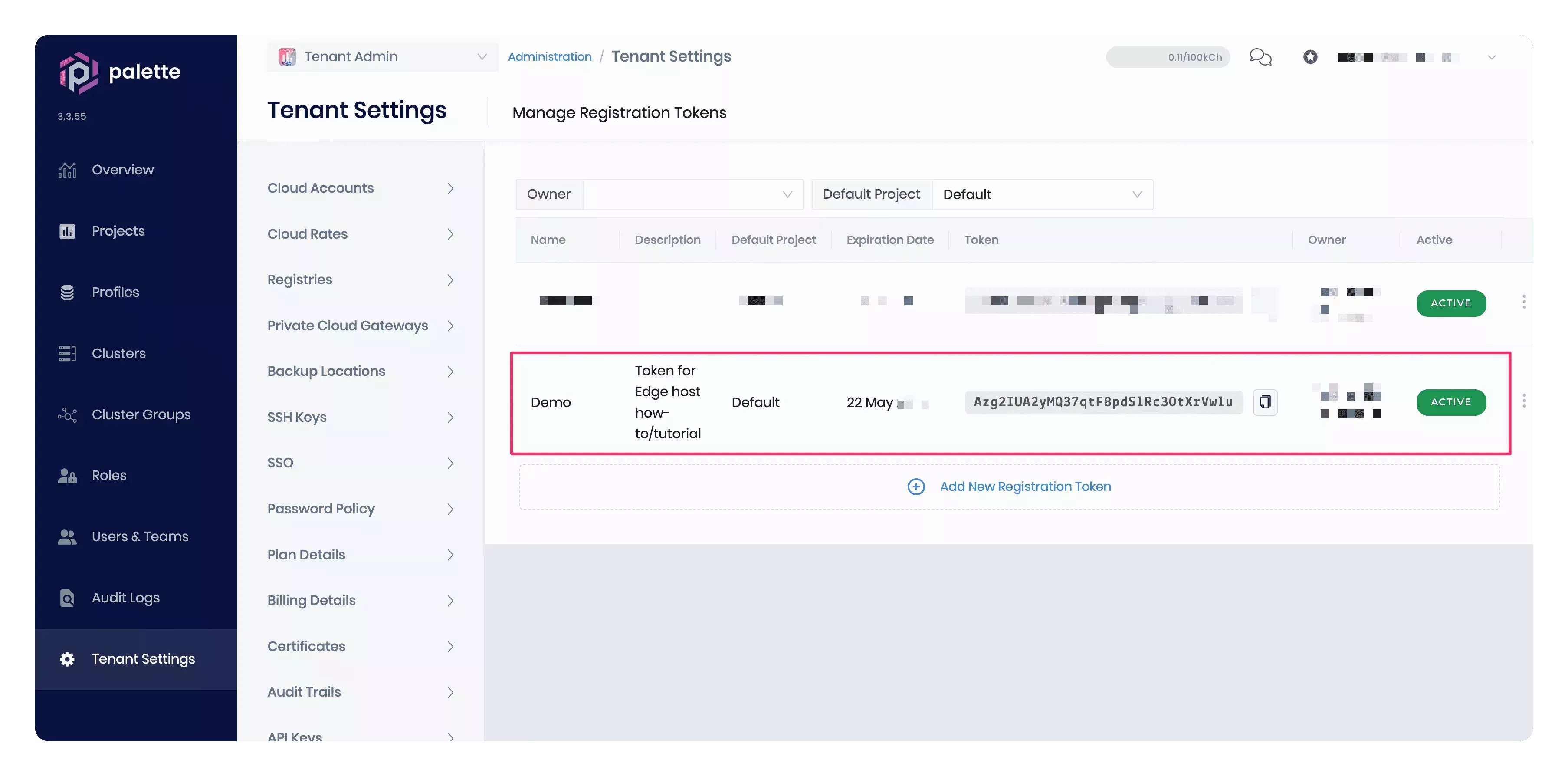Screen dimensions: 1568x776
Task: Navigate to Clusters section
Action: [x=118, y=353]
